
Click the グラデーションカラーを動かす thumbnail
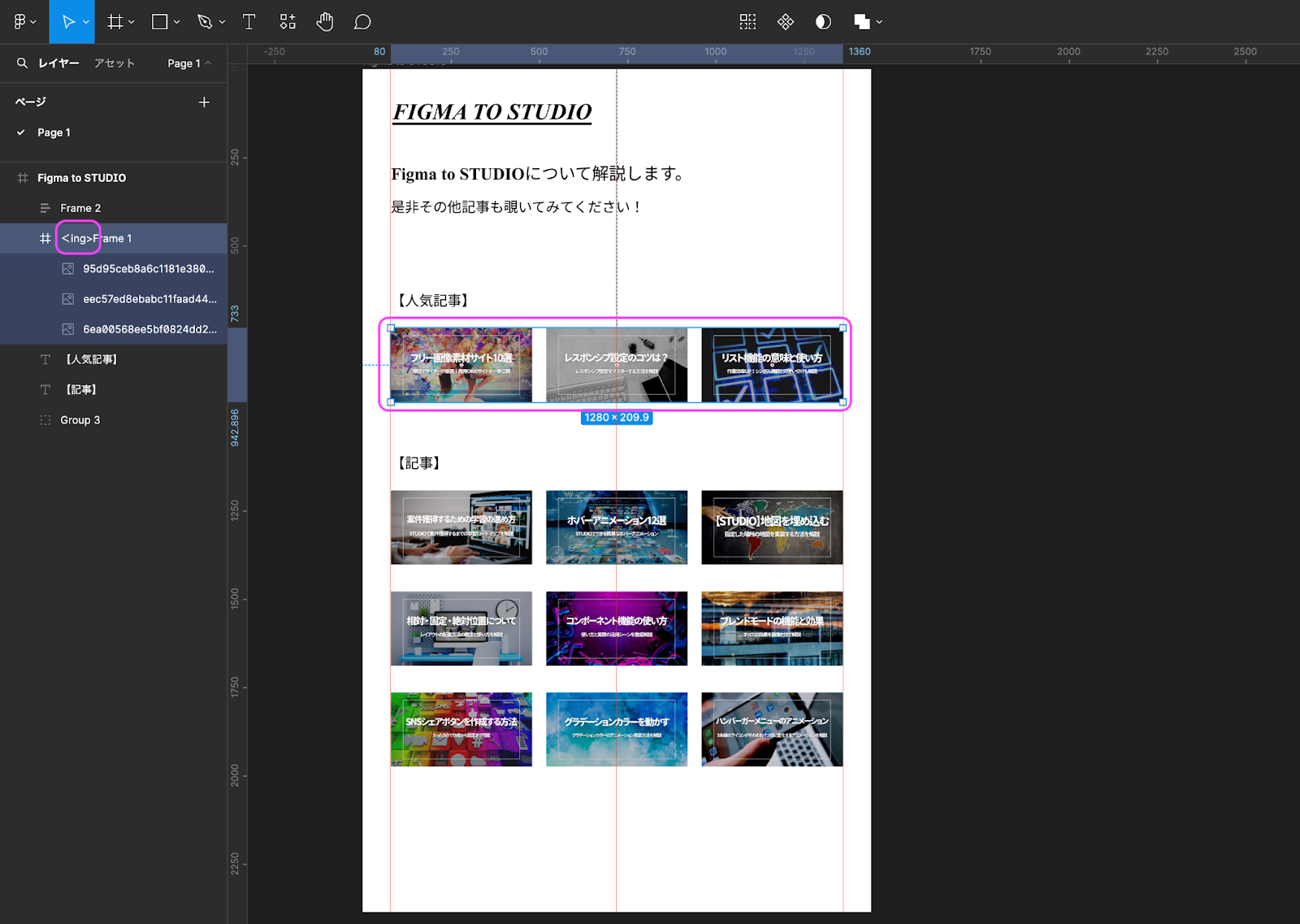(x=617, y=730)
